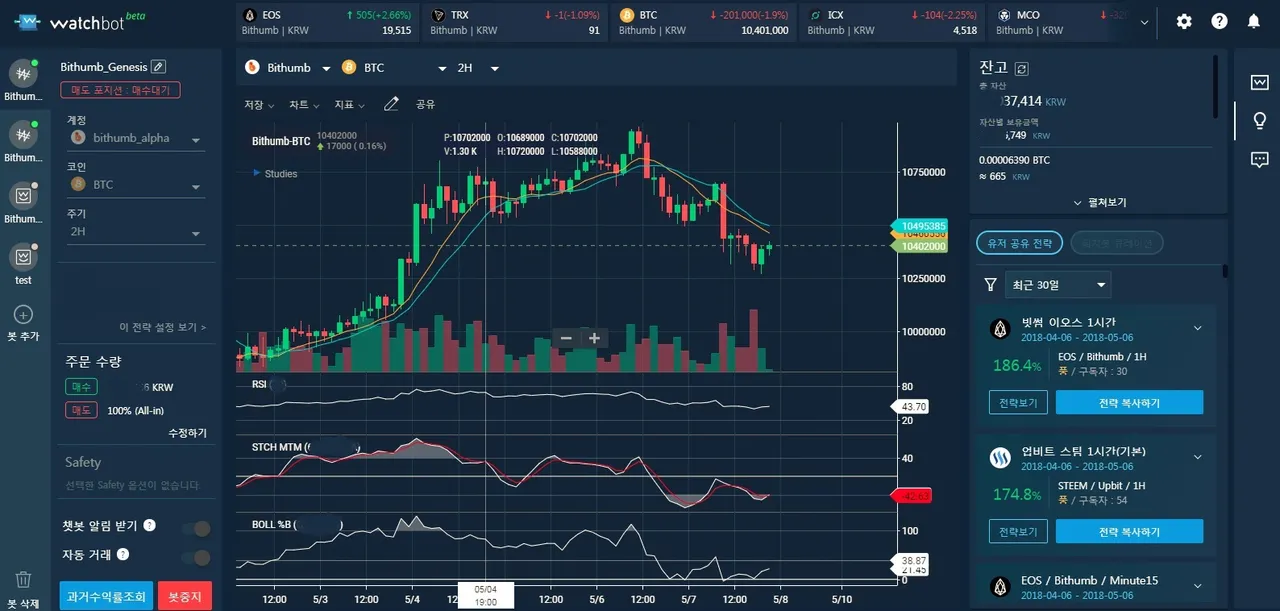
Task: Click the BTC coin icon in chart header
Action: 349,68
